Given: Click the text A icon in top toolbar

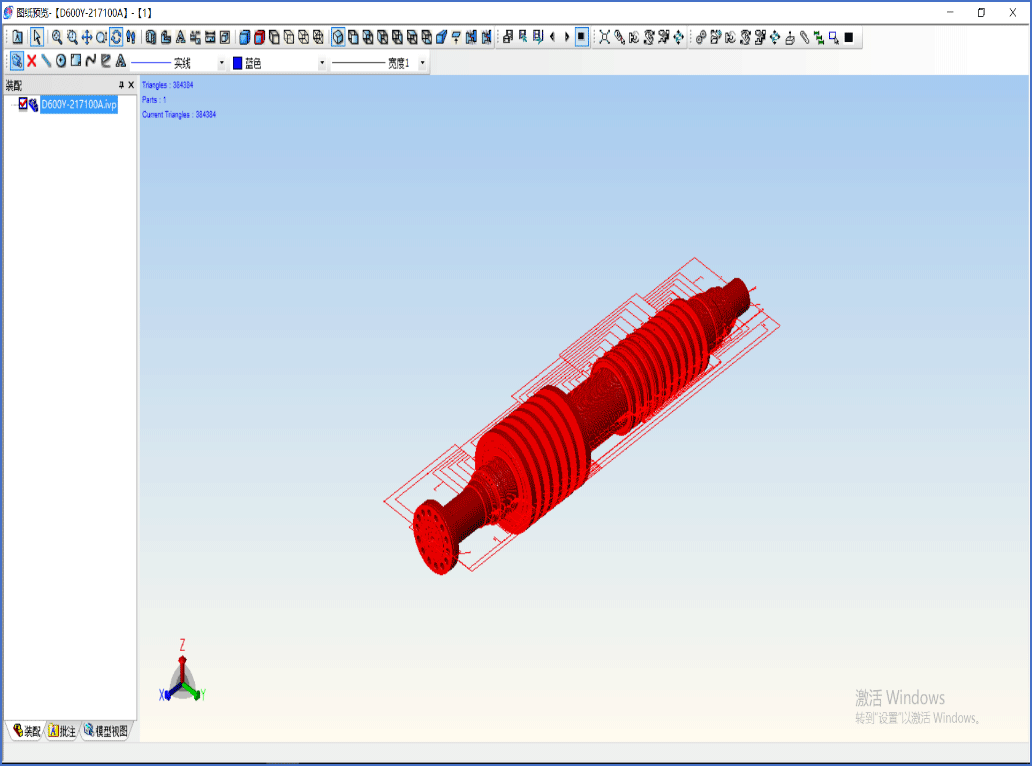Looking at the screenshot, I should (x=180, y=38).
